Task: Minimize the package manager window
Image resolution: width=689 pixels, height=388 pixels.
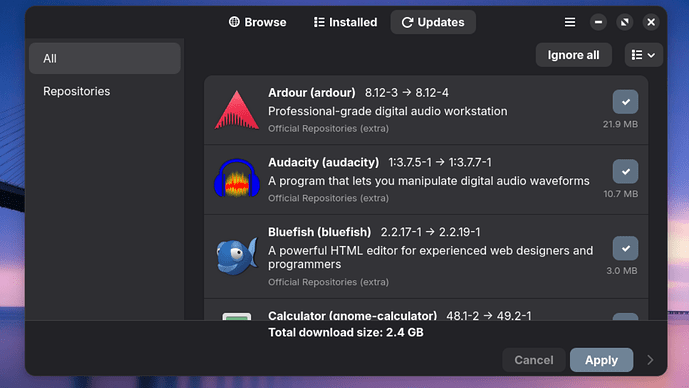Action: click(x=598, y=22)
